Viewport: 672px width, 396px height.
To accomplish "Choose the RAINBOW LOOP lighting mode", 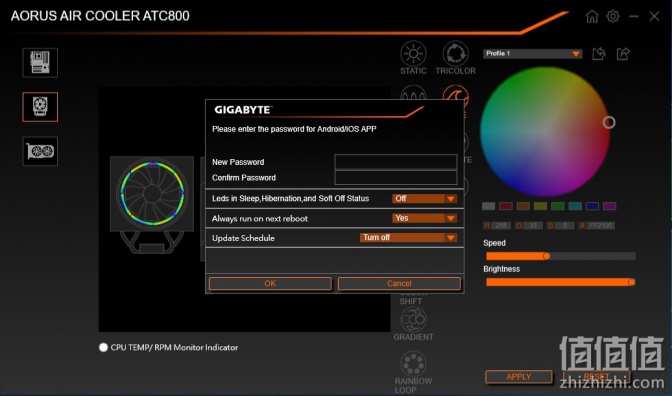I will click(x=413, y=372).
